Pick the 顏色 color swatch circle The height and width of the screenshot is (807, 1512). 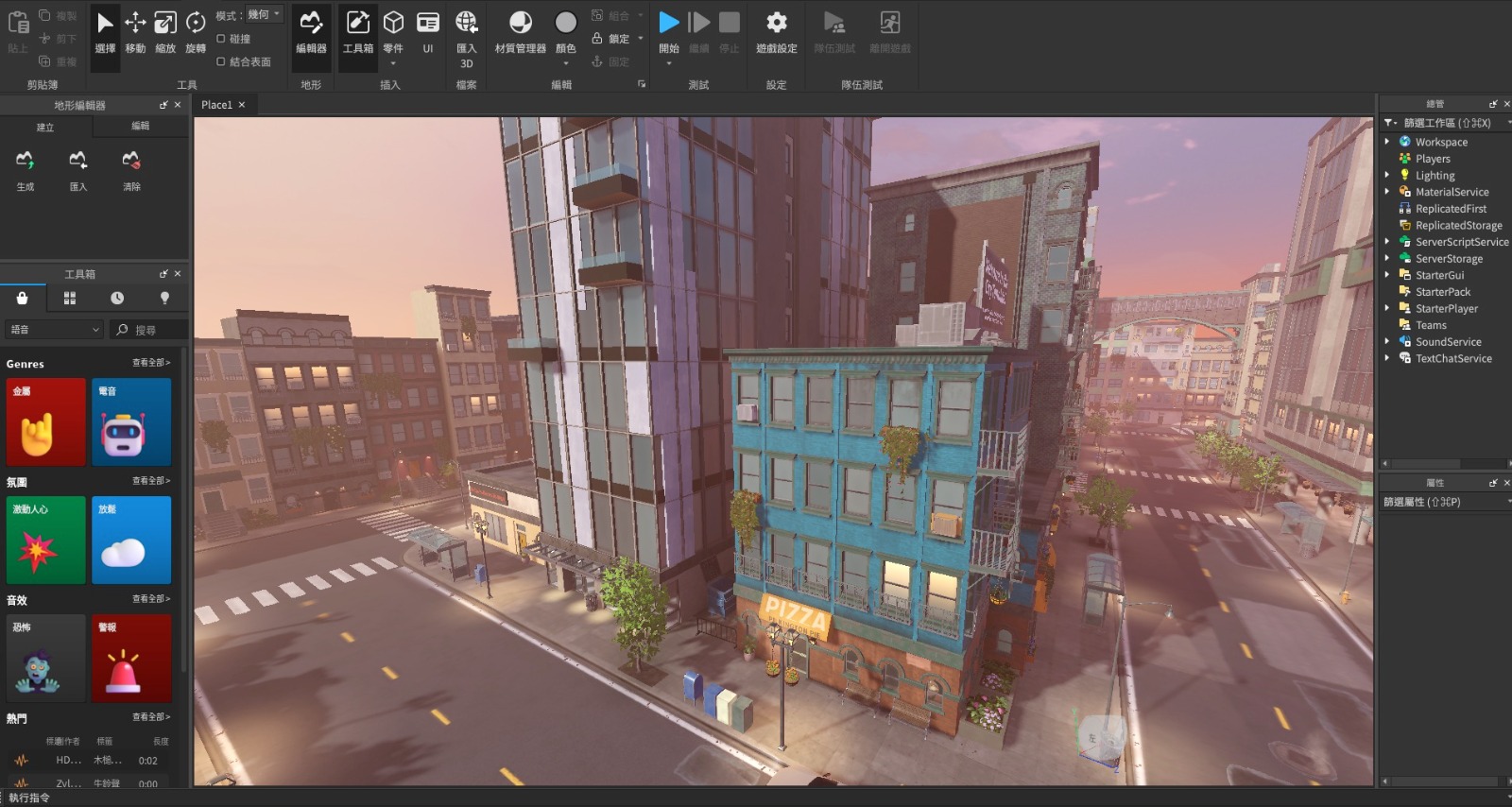565,23
